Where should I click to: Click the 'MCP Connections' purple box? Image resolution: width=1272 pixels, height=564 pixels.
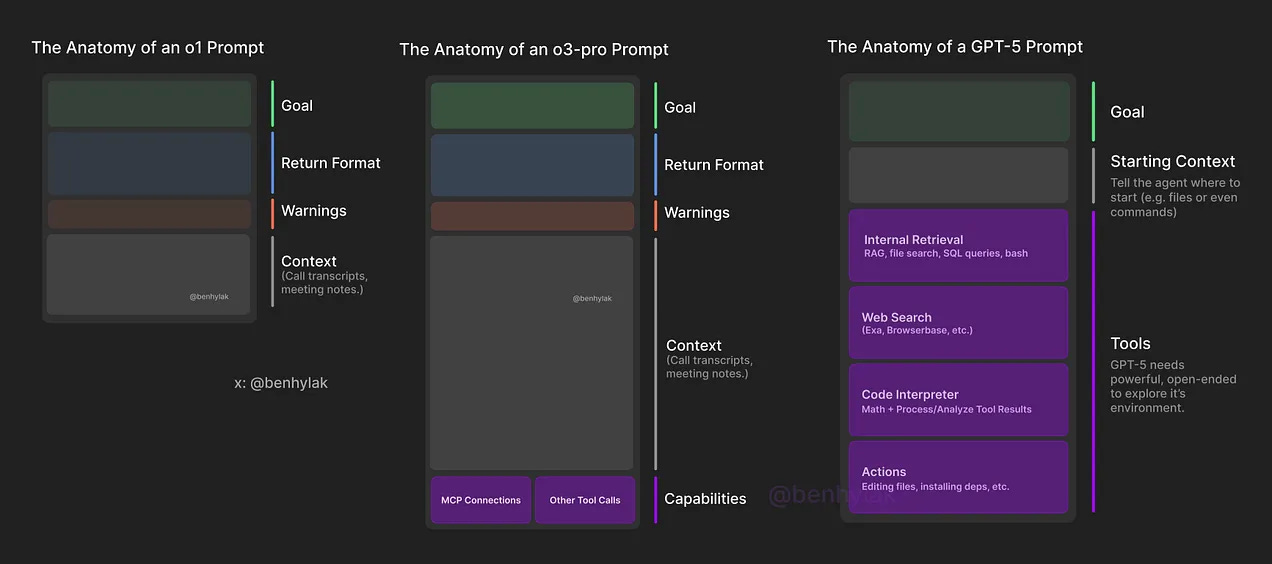(x=481, y=500)
